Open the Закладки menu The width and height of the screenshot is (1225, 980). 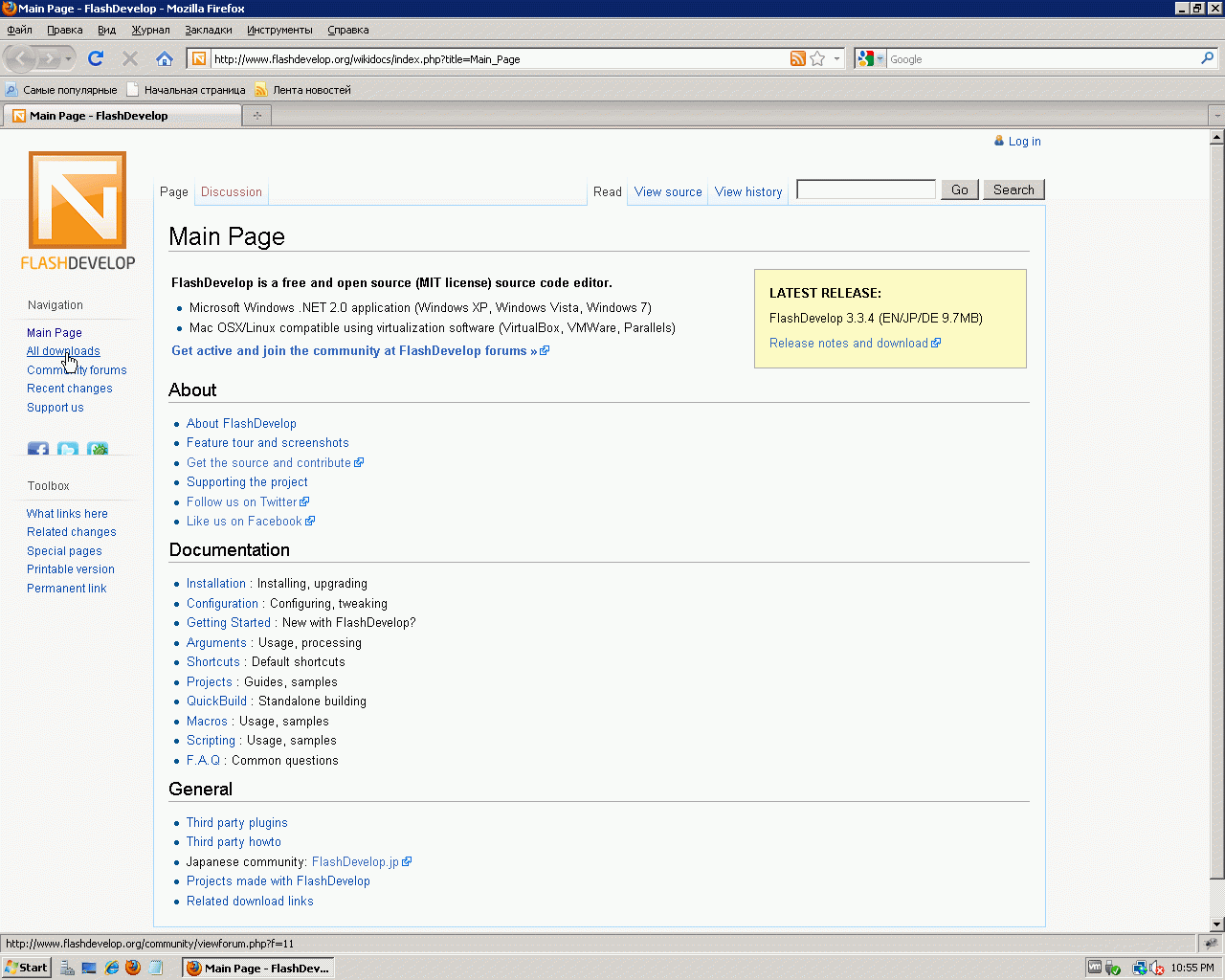[x=208, y=30]
